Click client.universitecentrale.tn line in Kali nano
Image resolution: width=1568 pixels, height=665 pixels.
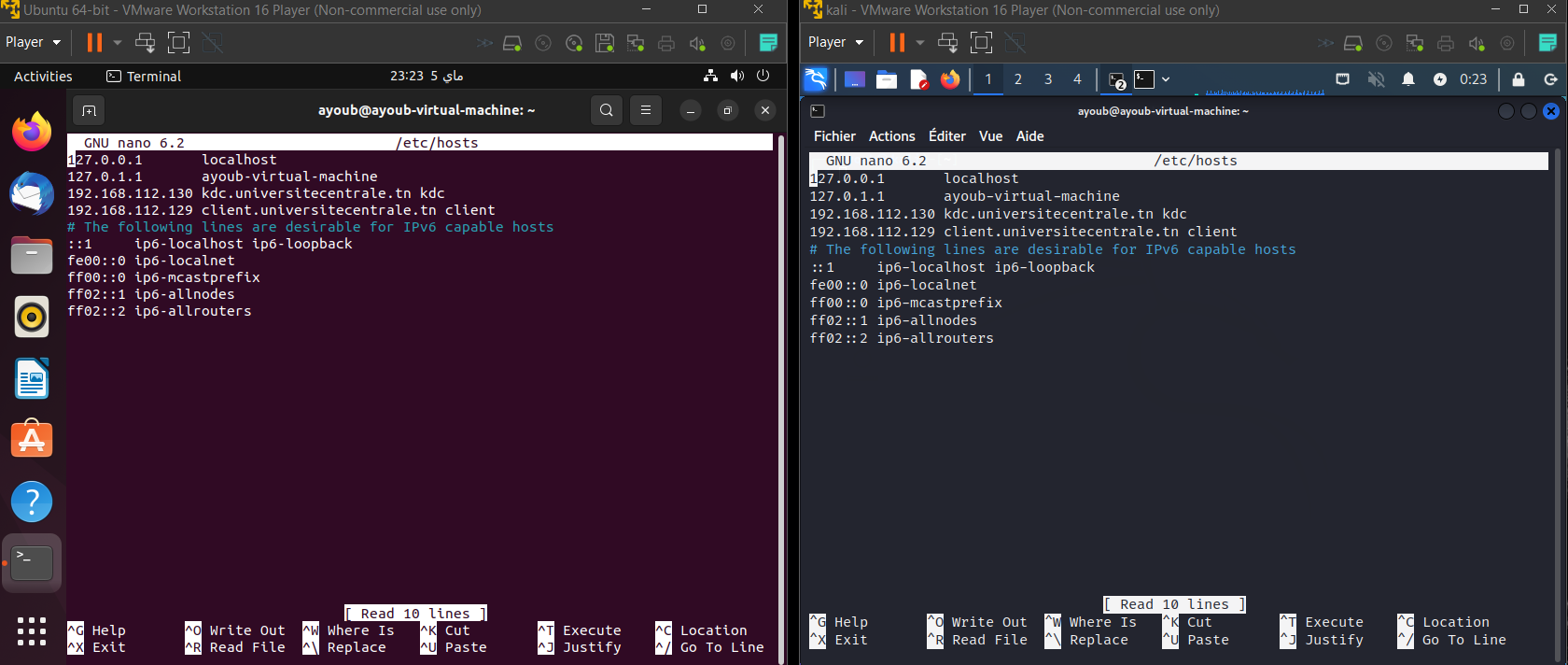[x=1023, y=232]
